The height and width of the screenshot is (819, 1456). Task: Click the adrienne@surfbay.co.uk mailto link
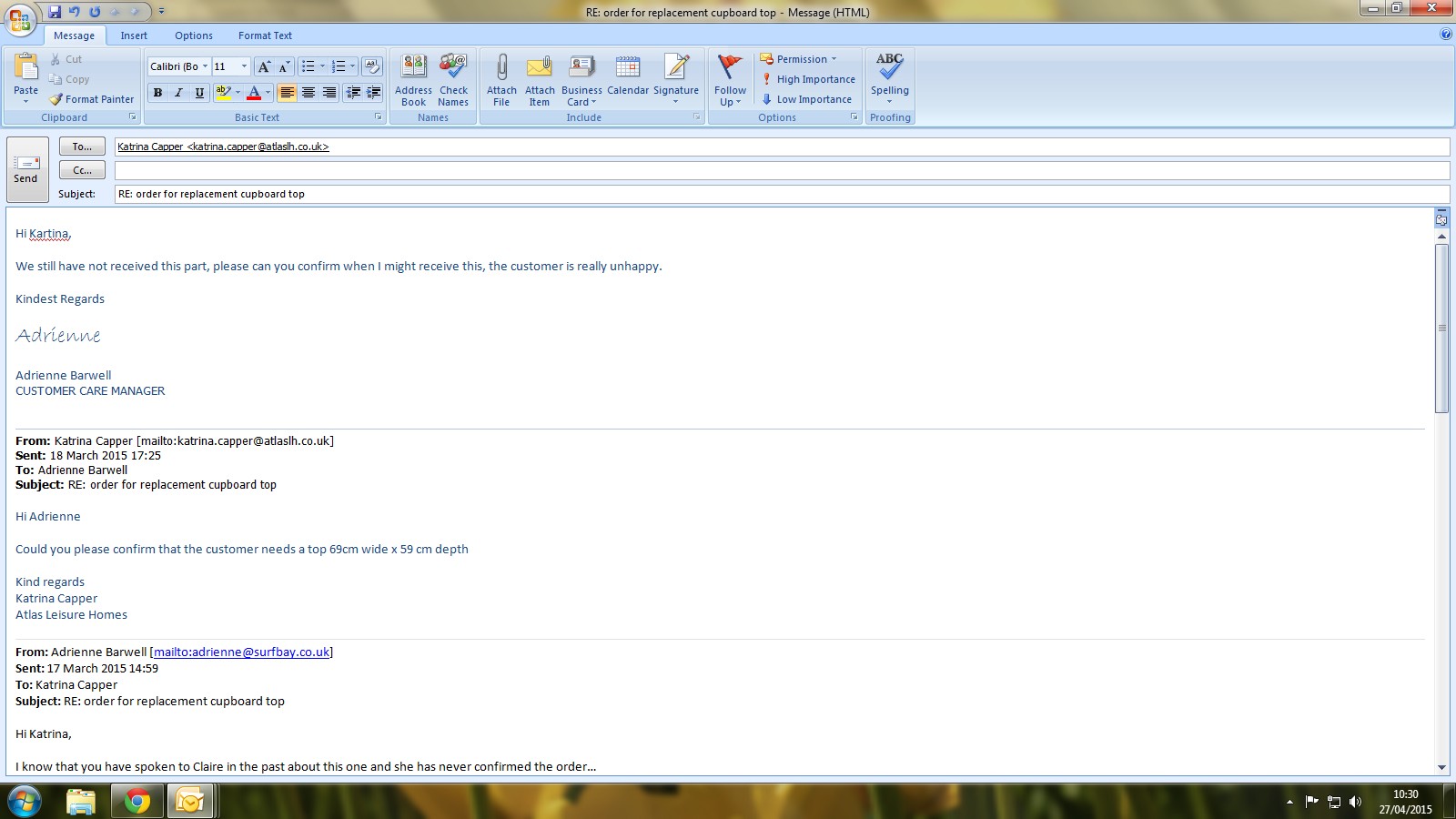pyautogui.click(x=241, y=652)
